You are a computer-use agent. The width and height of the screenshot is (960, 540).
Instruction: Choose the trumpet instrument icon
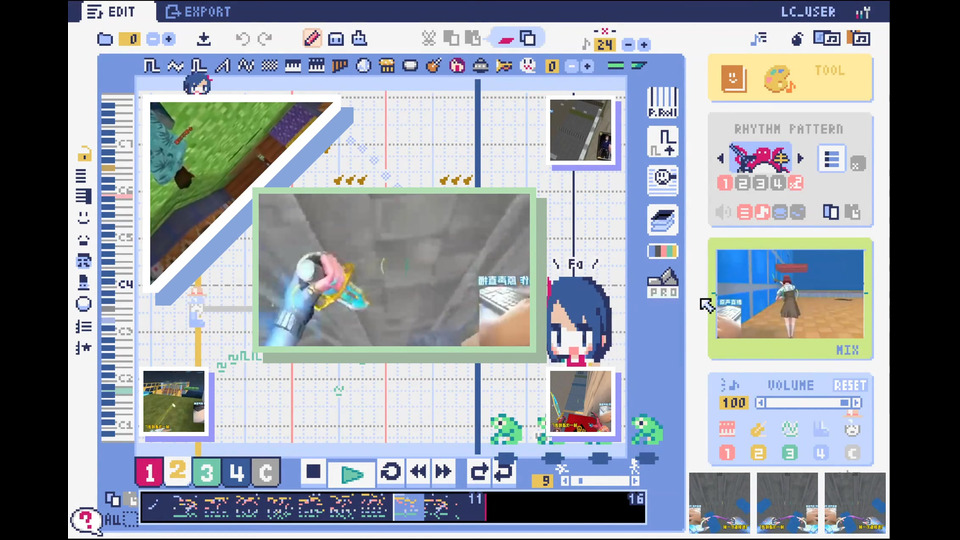(x=504, y=66)
